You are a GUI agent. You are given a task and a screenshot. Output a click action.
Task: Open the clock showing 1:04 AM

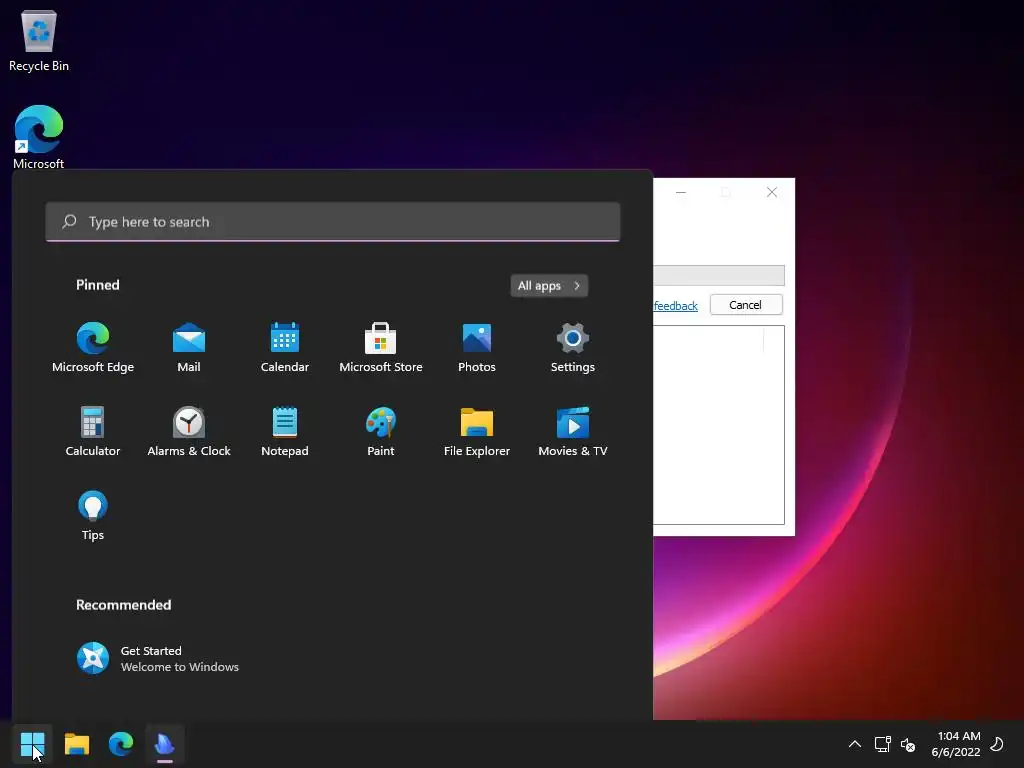[x=956, y=744]
